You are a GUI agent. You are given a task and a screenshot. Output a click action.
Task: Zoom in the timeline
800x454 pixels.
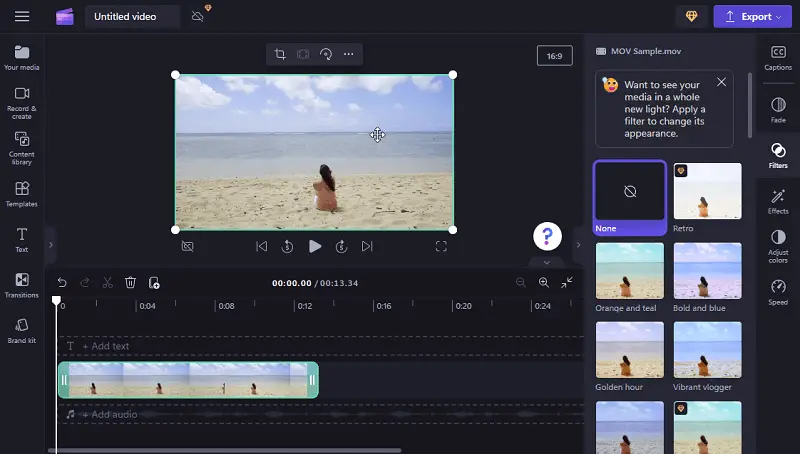[x=544, y=283]
